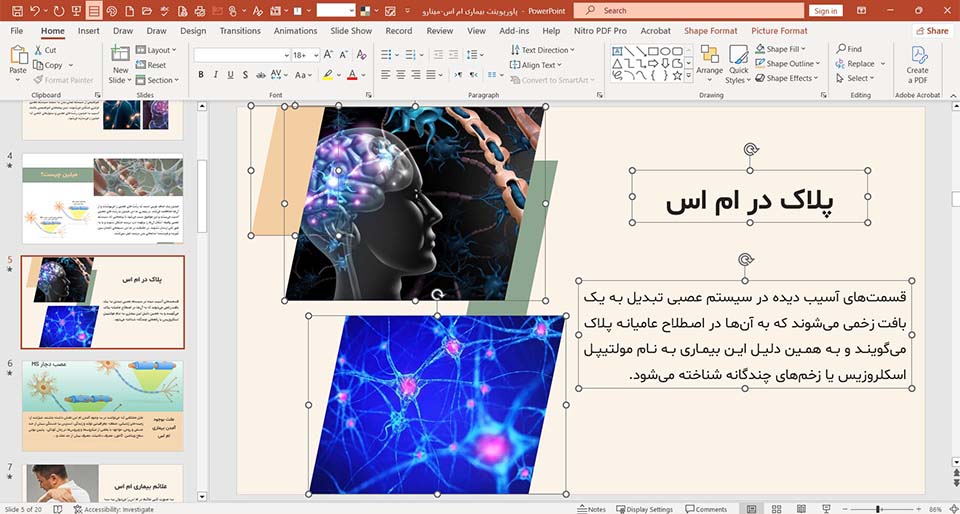Open the Transitions tab

tap(240, 31)
